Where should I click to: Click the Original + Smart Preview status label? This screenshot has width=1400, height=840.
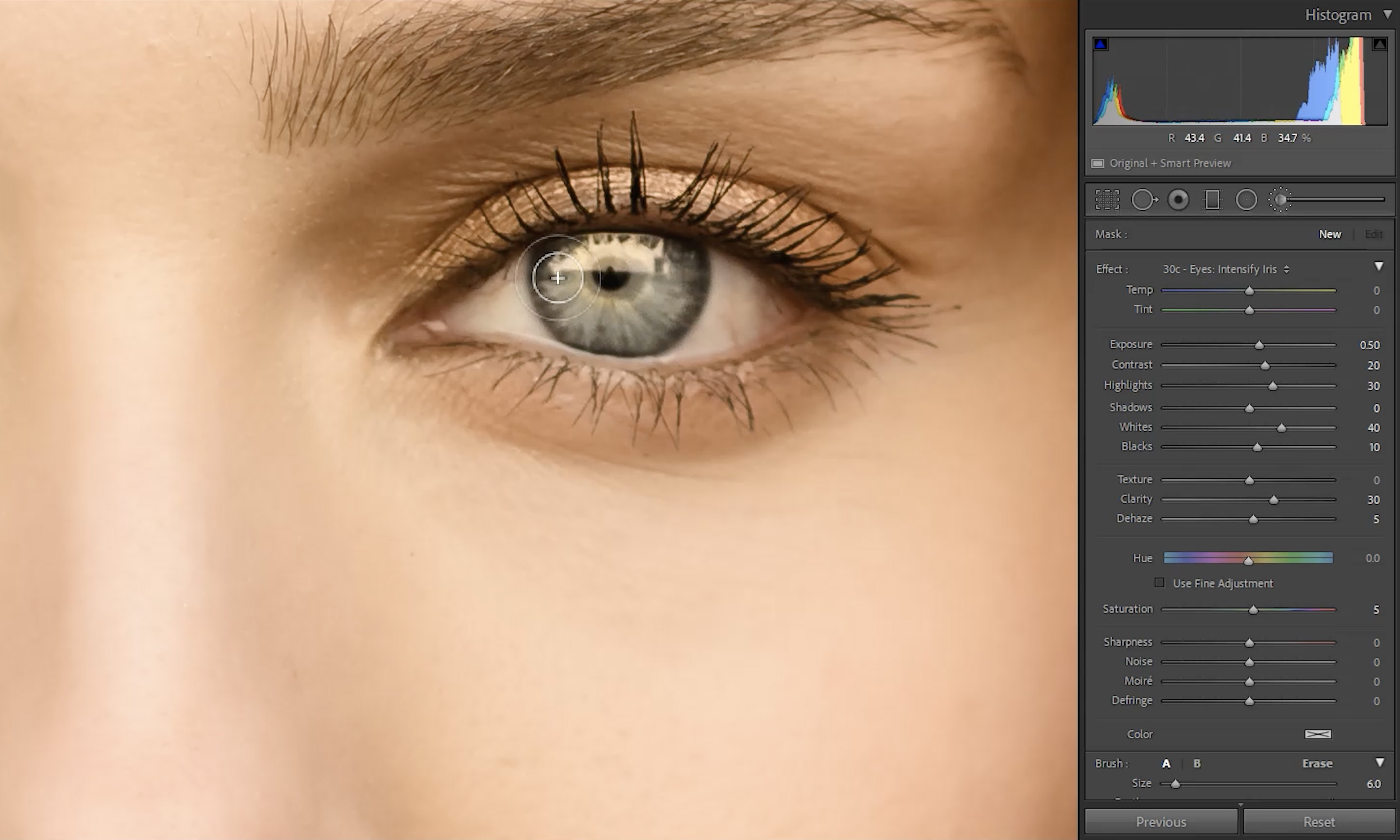[1169, 163]
